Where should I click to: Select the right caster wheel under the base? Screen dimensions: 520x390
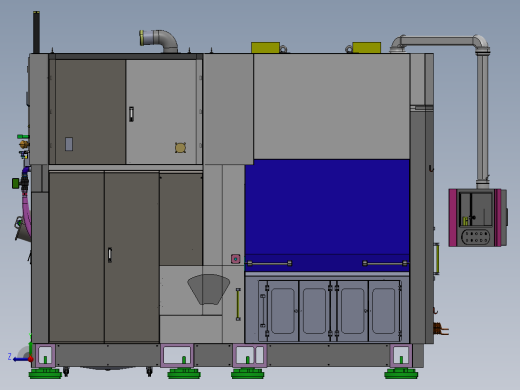click(x=149, y=372)
